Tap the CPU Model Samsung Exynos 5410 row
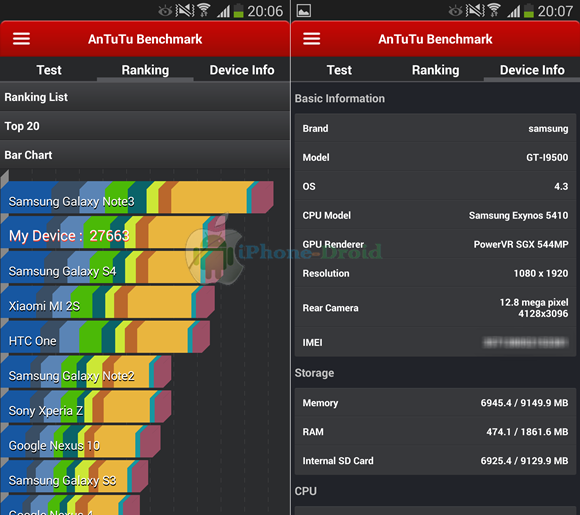 [435, 215]
